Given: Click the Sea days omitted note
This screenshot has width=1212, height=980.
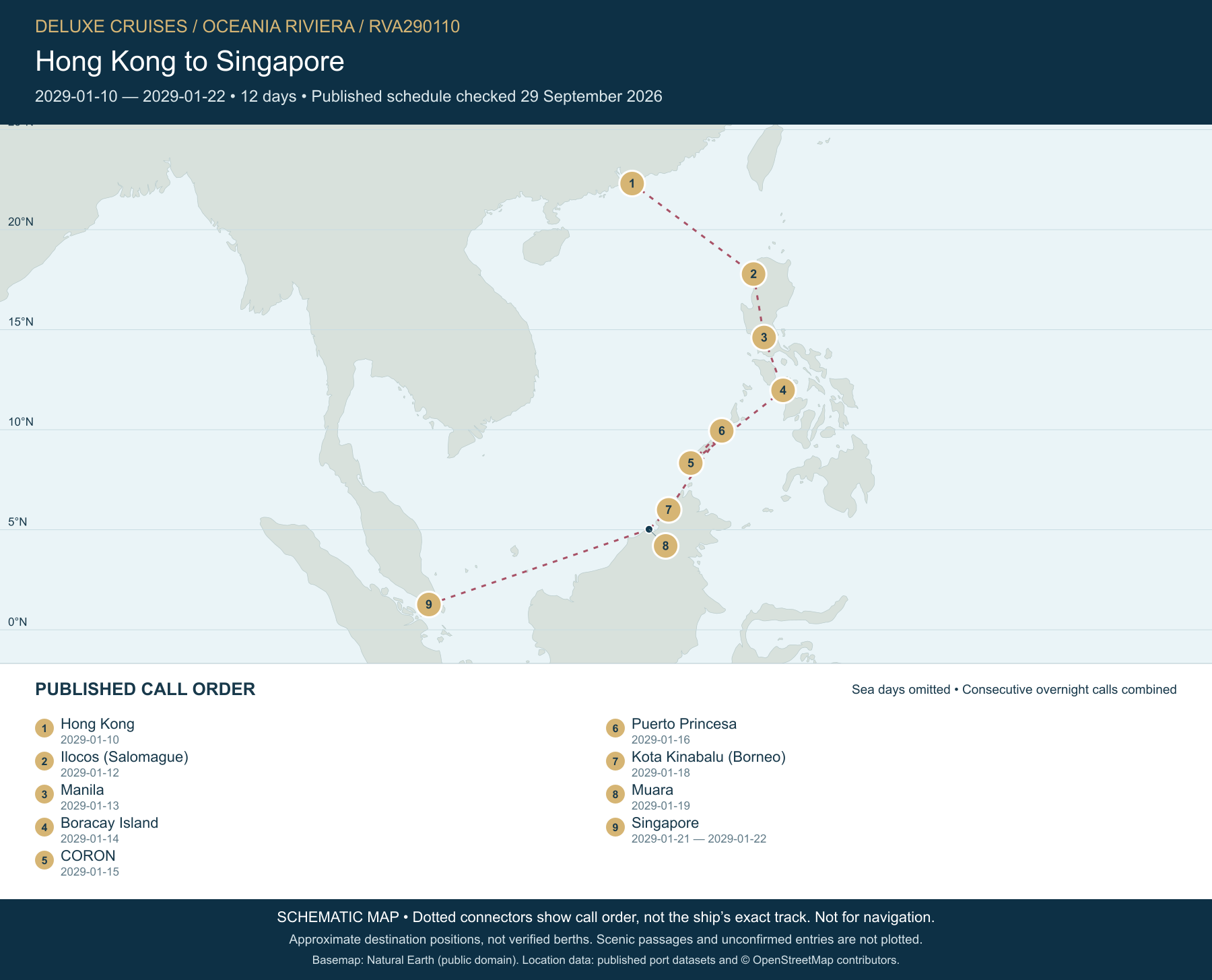Looking at the screenshot, I should point(1014,690).
